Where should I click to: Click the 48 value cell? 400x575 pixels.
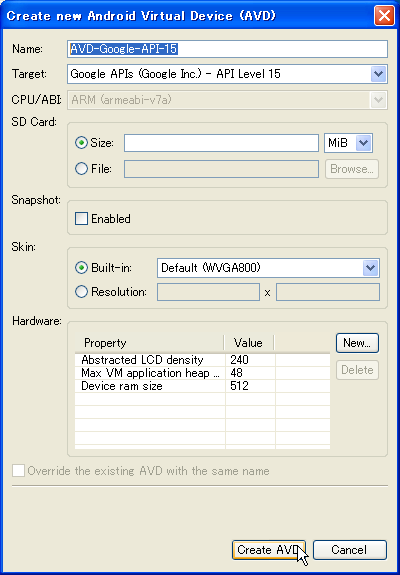pos(250,373)
